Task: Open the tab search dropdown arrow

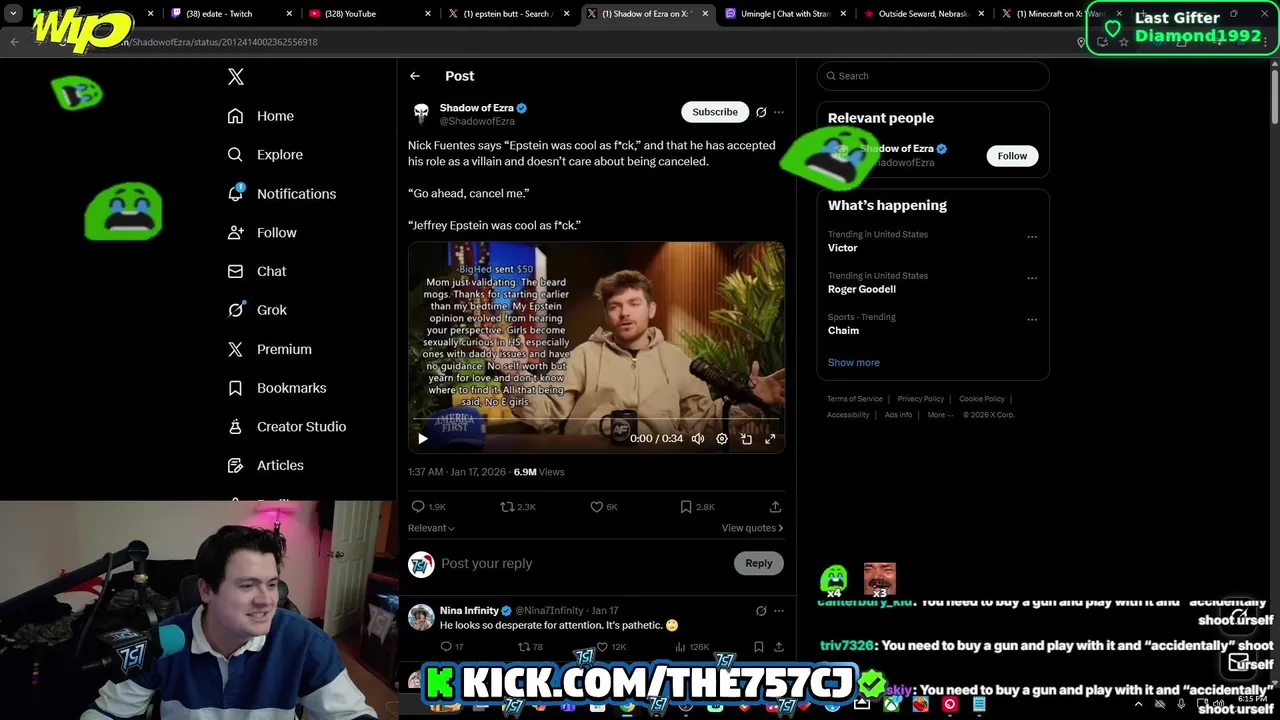Action: [13, 14]
